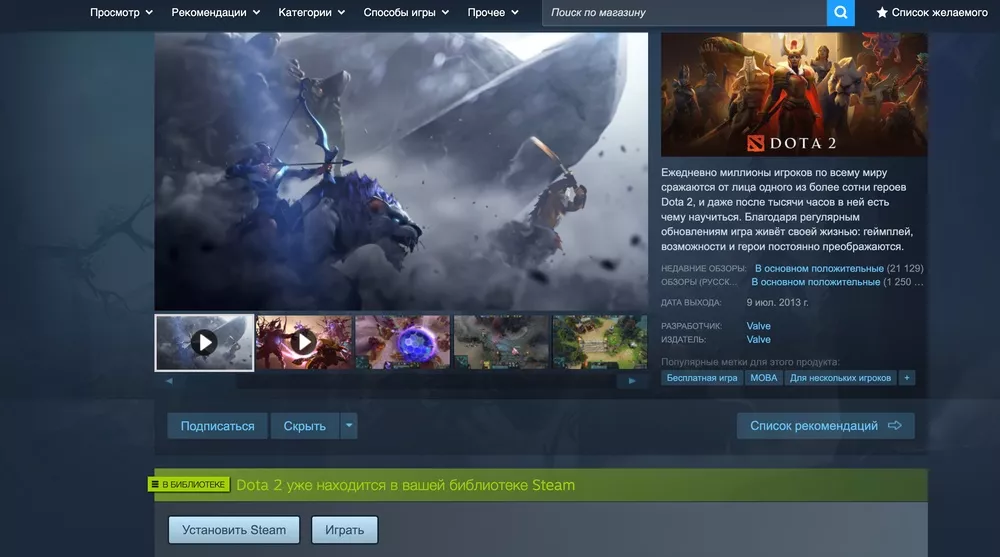
Task: Click the В БИБЛИОТЕКЕ badge
Action: [x=189, y=484]
